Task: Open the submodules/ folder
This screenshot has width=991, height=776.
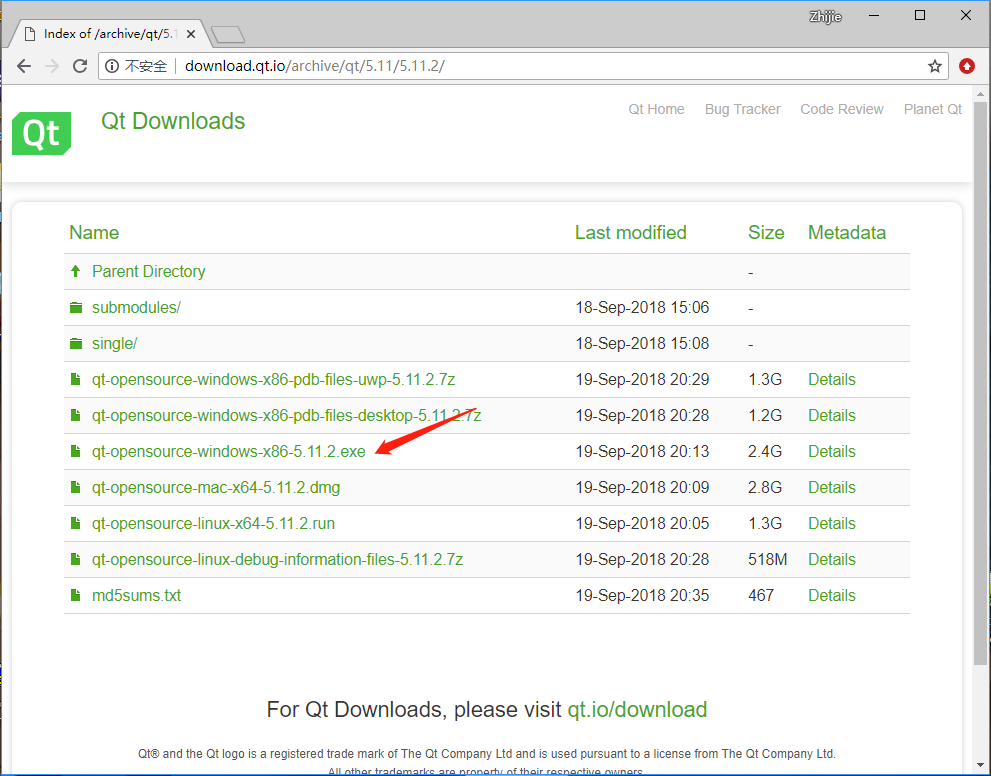Action: coord(137,308)
